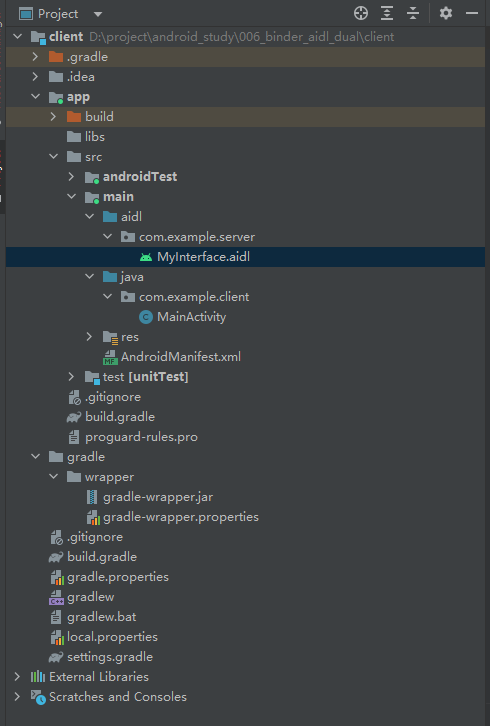Collapse the com.example.server package

pyautogui.click(x=107, y=237)
